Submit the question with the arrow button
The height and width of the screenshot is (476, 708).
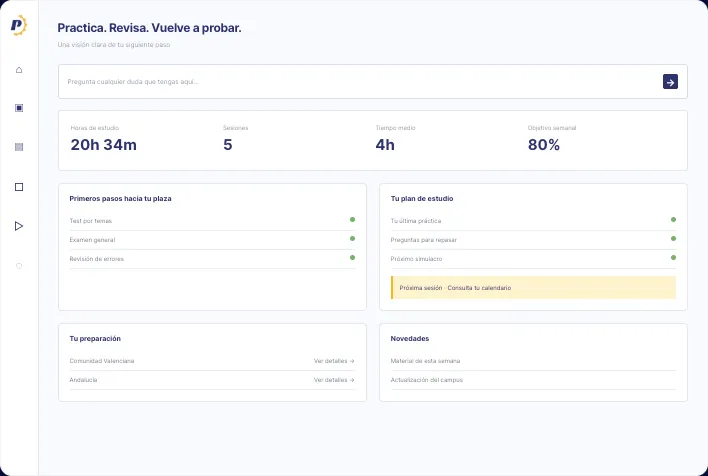(x=670, y=82)
